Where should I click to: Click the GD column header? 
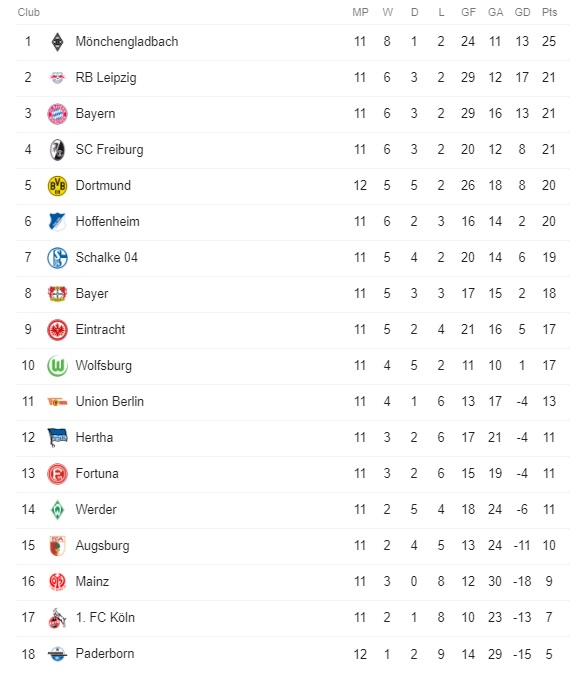click(x=522, y=12)
